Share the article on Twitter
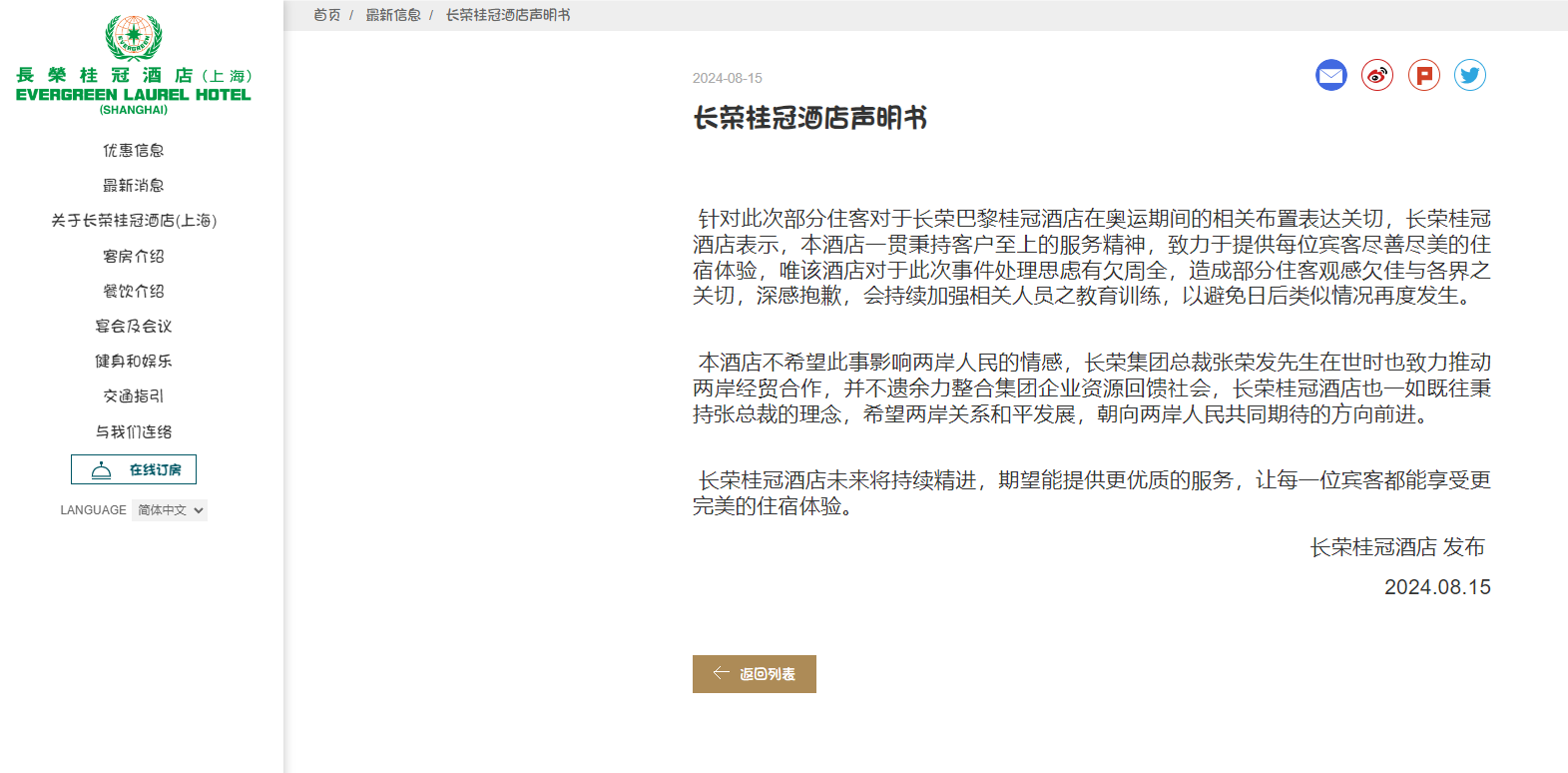 [x=1470, y=75]
